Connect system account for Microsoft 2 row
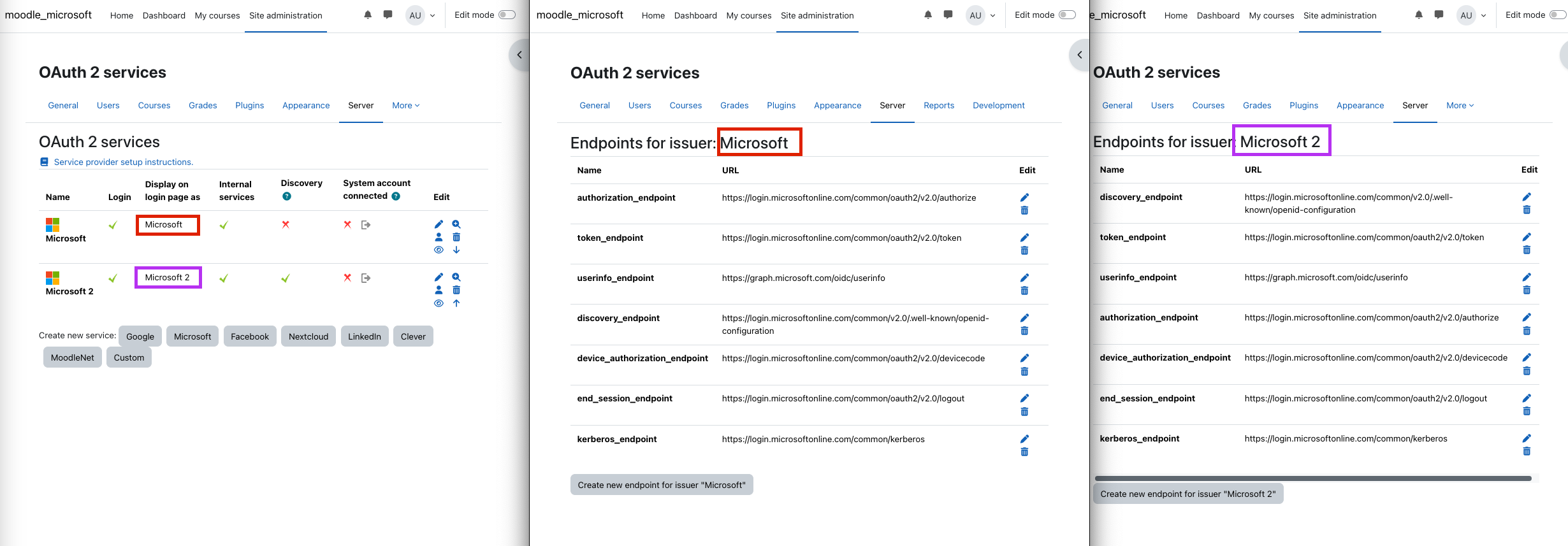This screenshot has height=546, width=1568. coord(366,278)
